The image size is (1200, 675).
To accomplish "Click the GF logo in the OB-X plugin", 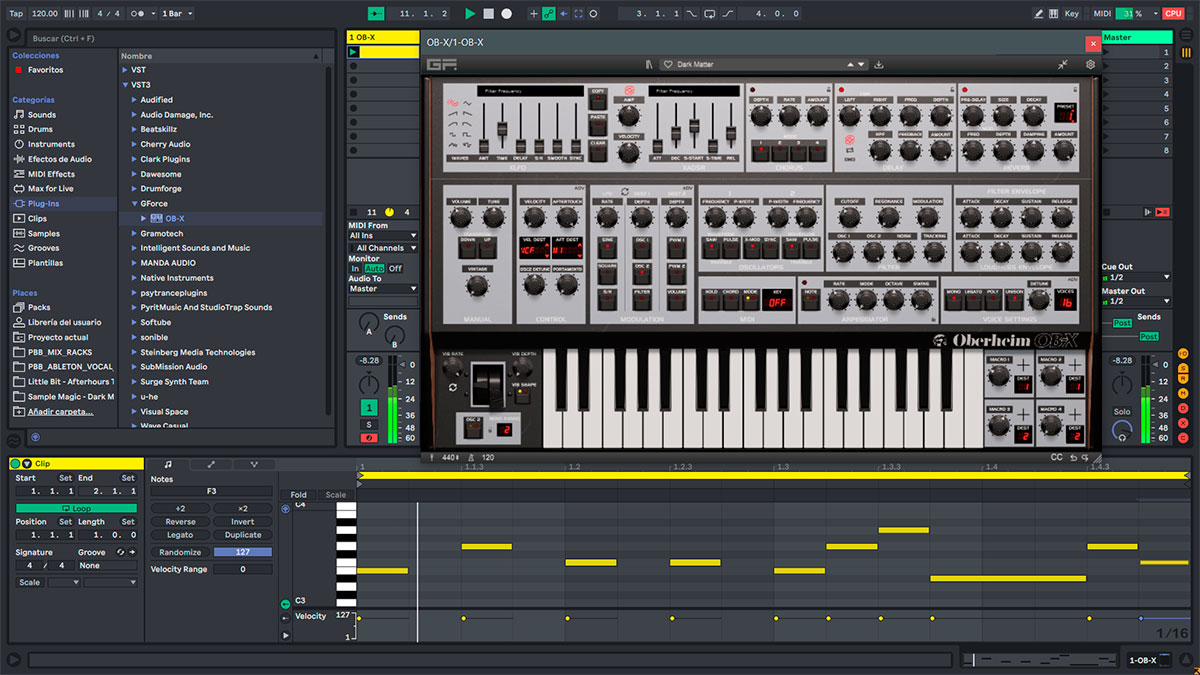I will click(441, 64).
